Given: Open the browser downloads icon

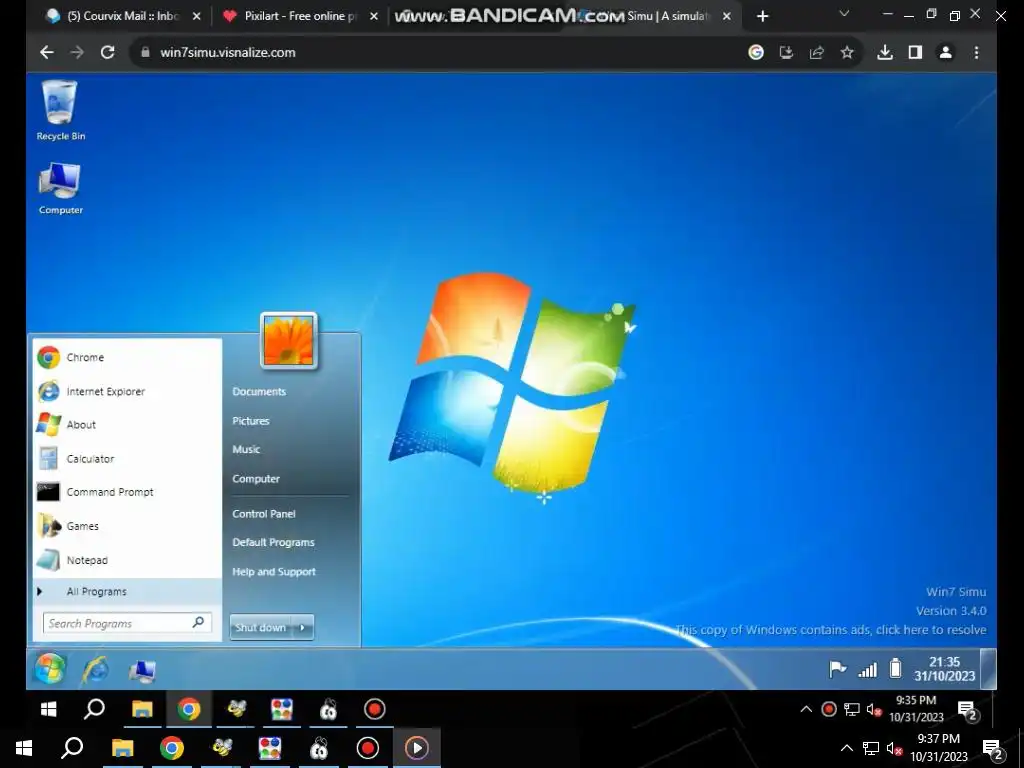Looking at the screenshot, I should [x=885, y=52].
